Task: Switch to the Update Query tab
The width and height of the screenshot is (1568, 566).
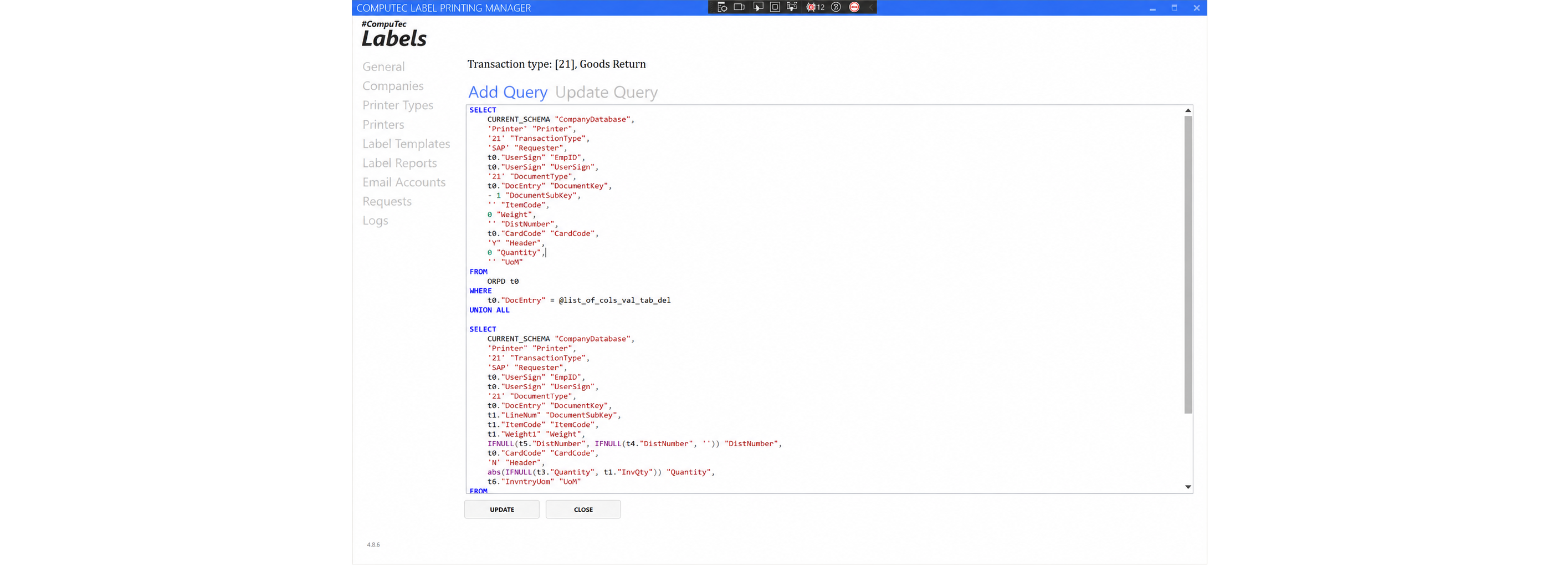Action: tap(606, 92)
